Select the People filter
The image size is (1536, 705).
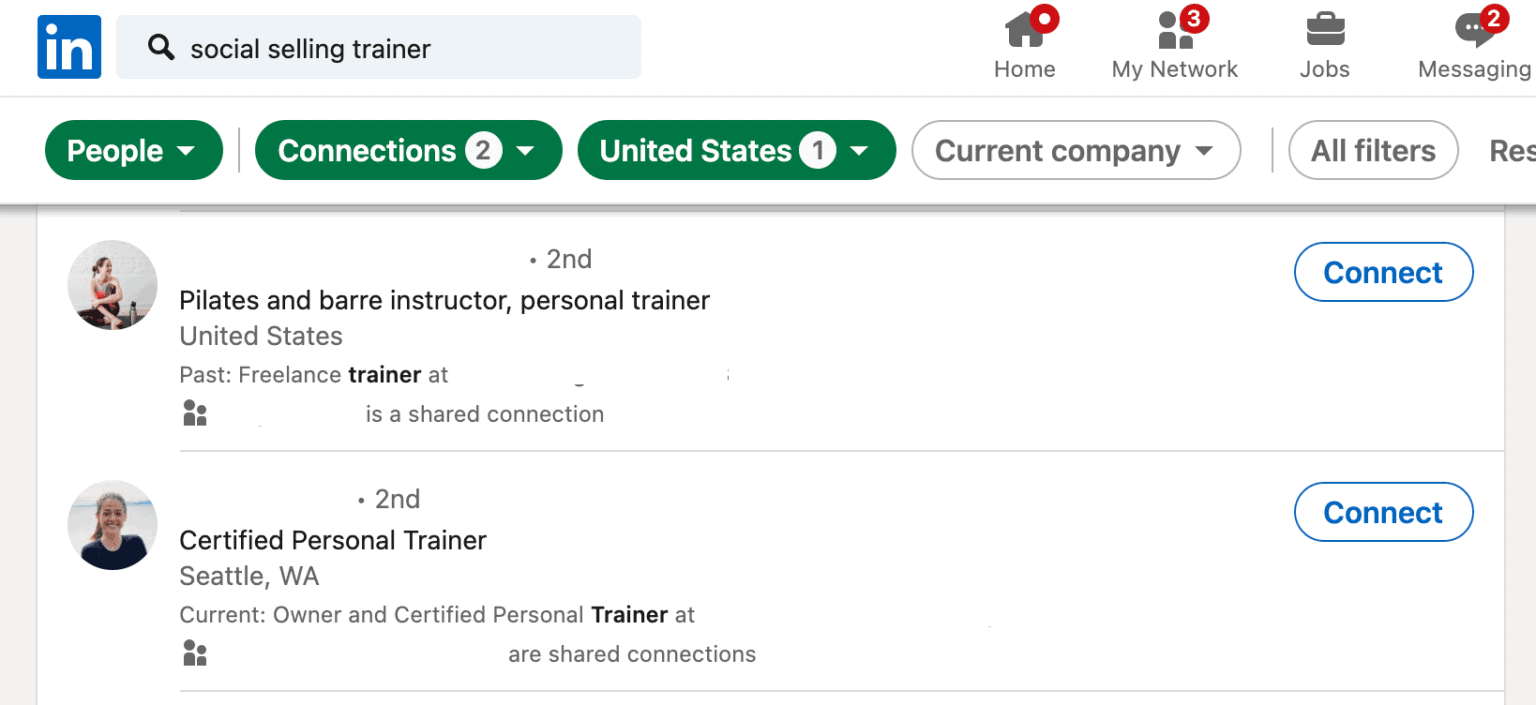tap(133, 150)
